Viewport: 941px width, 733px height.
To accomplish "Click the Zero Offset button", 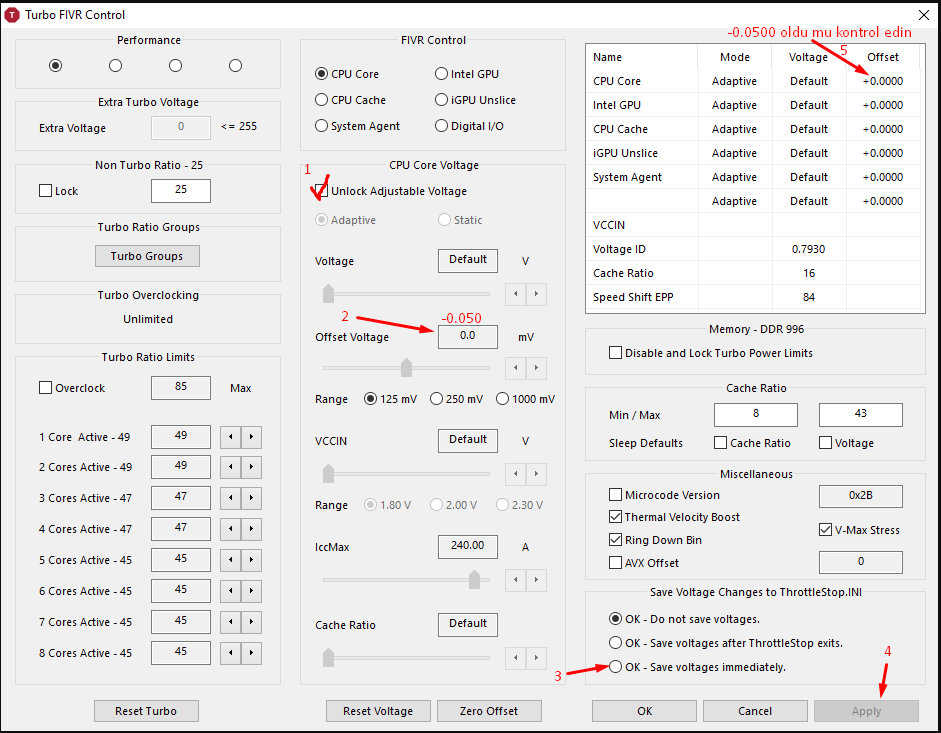I will coord(489,711).
